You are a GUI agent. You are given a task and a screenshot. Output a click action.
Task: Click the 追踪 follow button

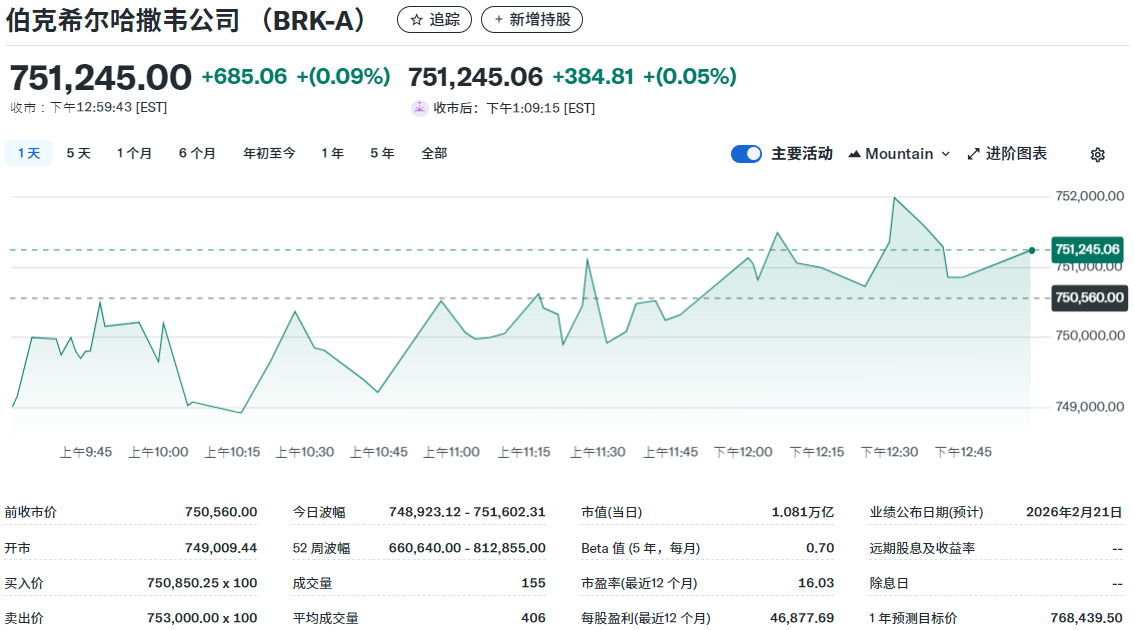(x=434, y=19)
